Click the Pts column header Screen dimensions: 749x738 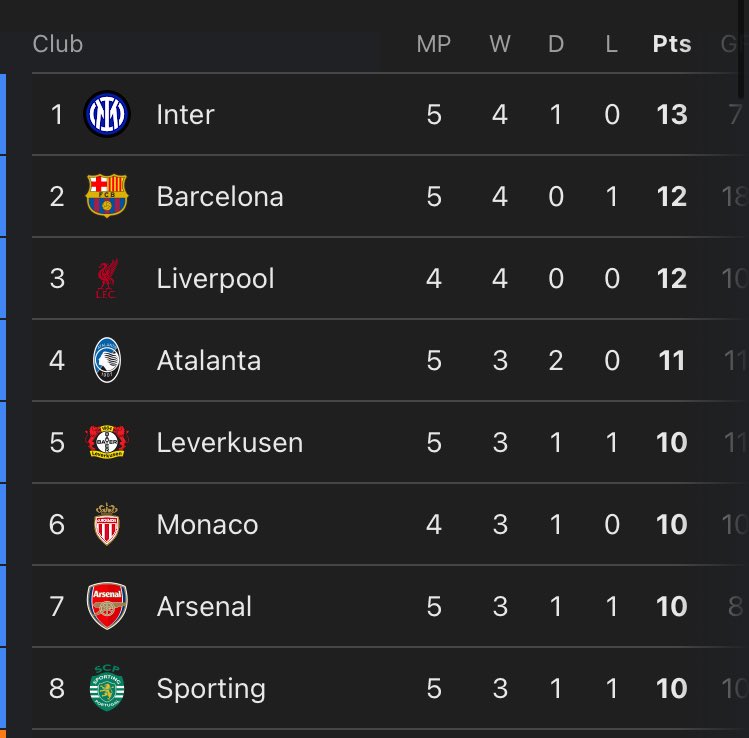[x=672, y=44]
